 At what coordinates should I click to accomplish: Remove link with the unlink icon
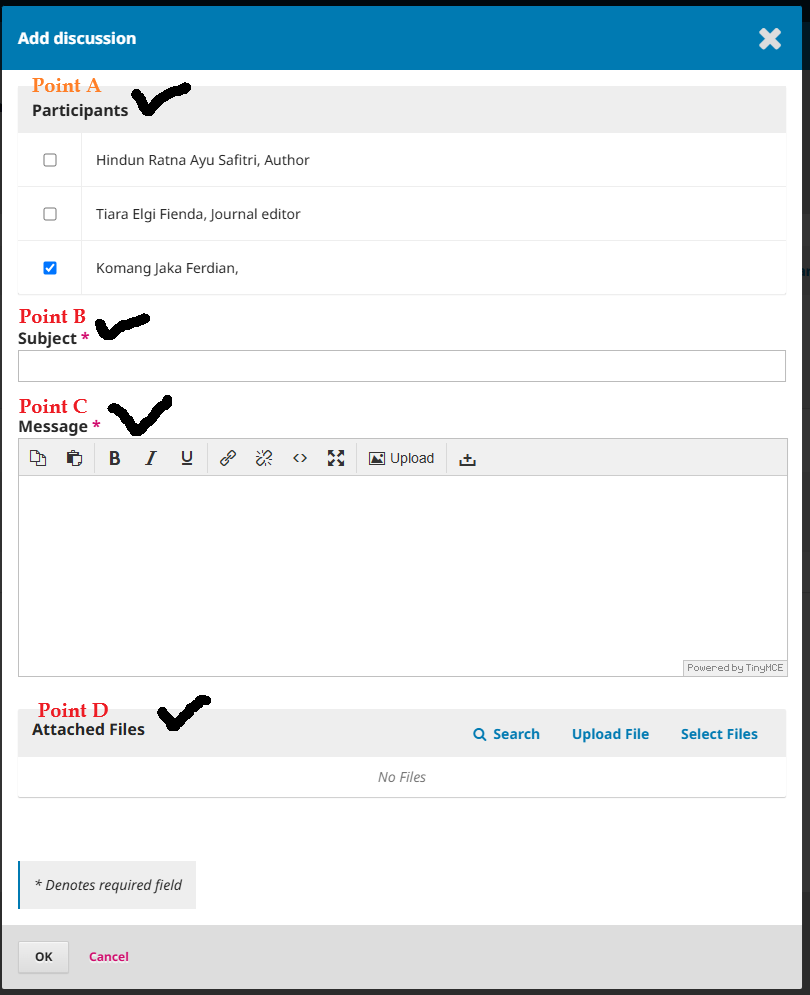click(264, 458)
